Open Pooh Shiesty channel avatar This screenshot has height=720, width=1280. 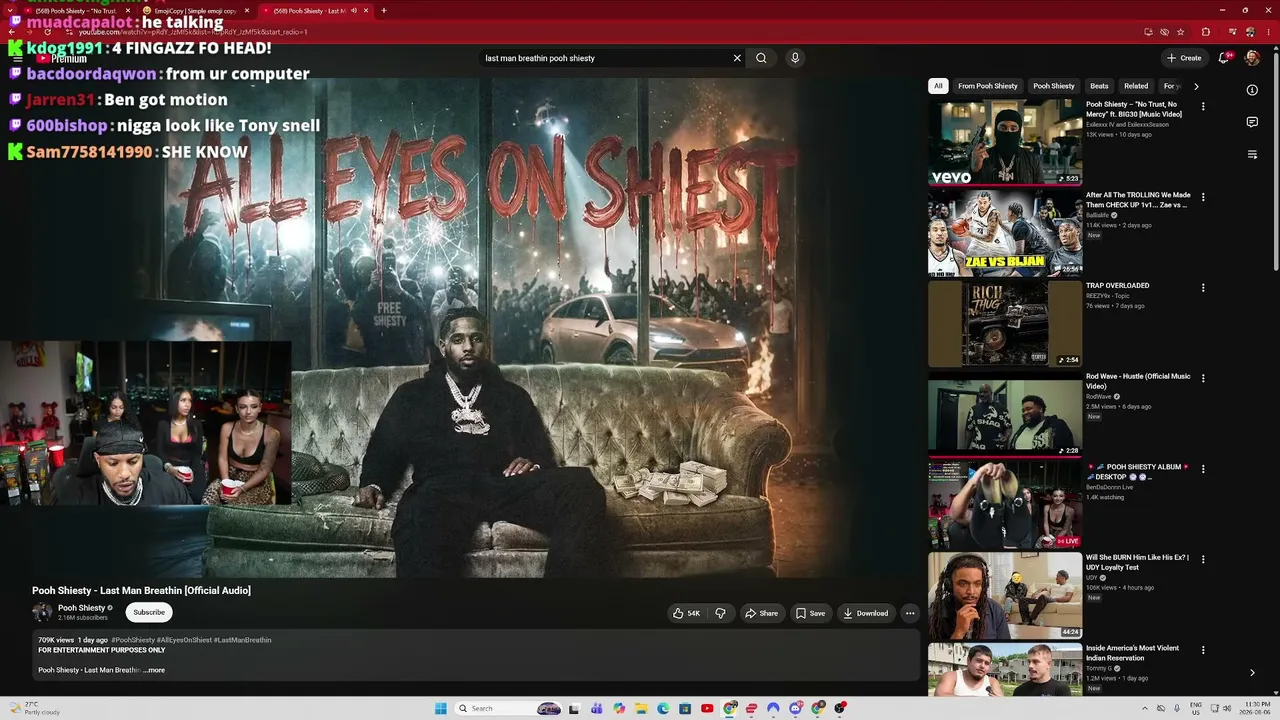pyautogui.click(x=42, y=612)
